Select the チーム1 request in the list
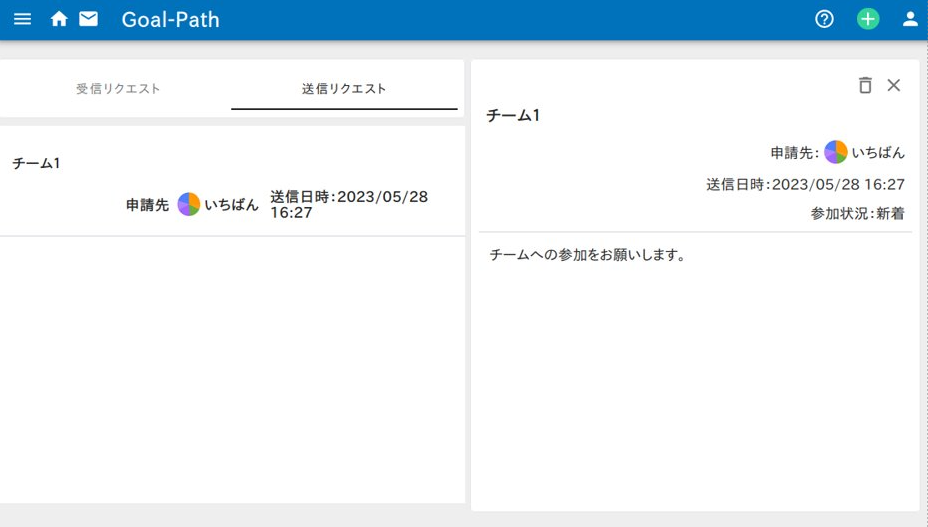 point(232,181)
